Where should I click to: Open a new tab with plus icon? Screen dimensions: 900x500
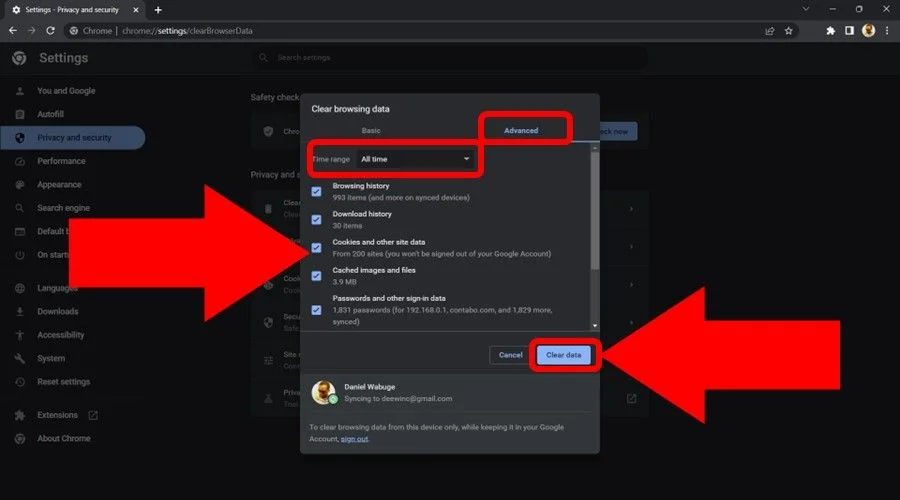(x=157, y=9)
